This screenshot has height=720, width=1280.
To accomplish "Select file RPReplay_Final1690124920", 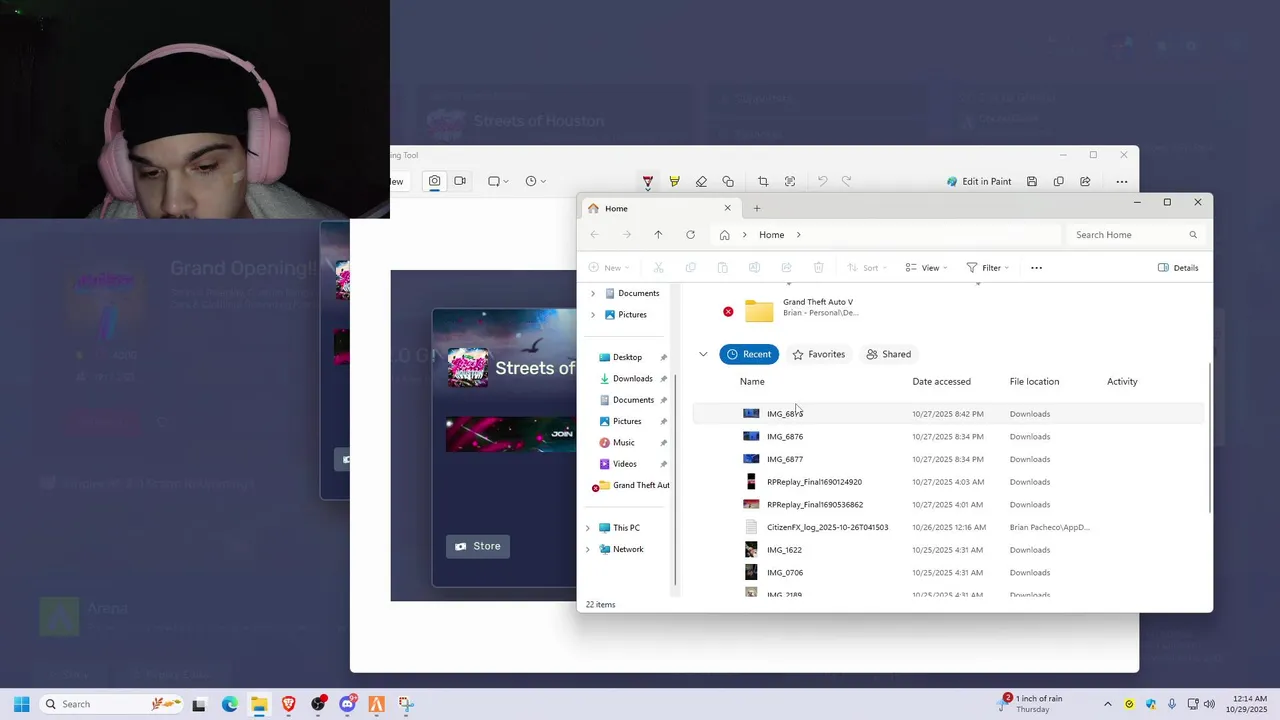I will 948,482.
